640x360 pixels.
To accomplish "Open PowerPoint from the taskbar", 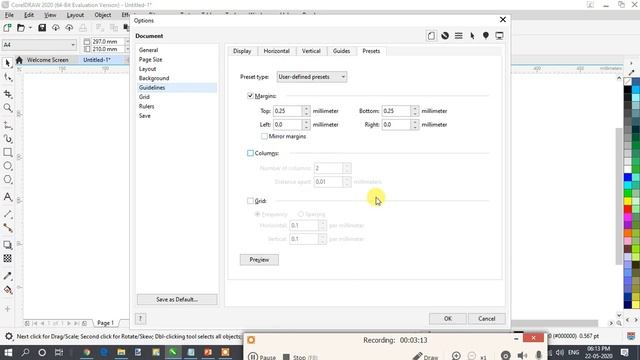I will (x=208, y=352).
